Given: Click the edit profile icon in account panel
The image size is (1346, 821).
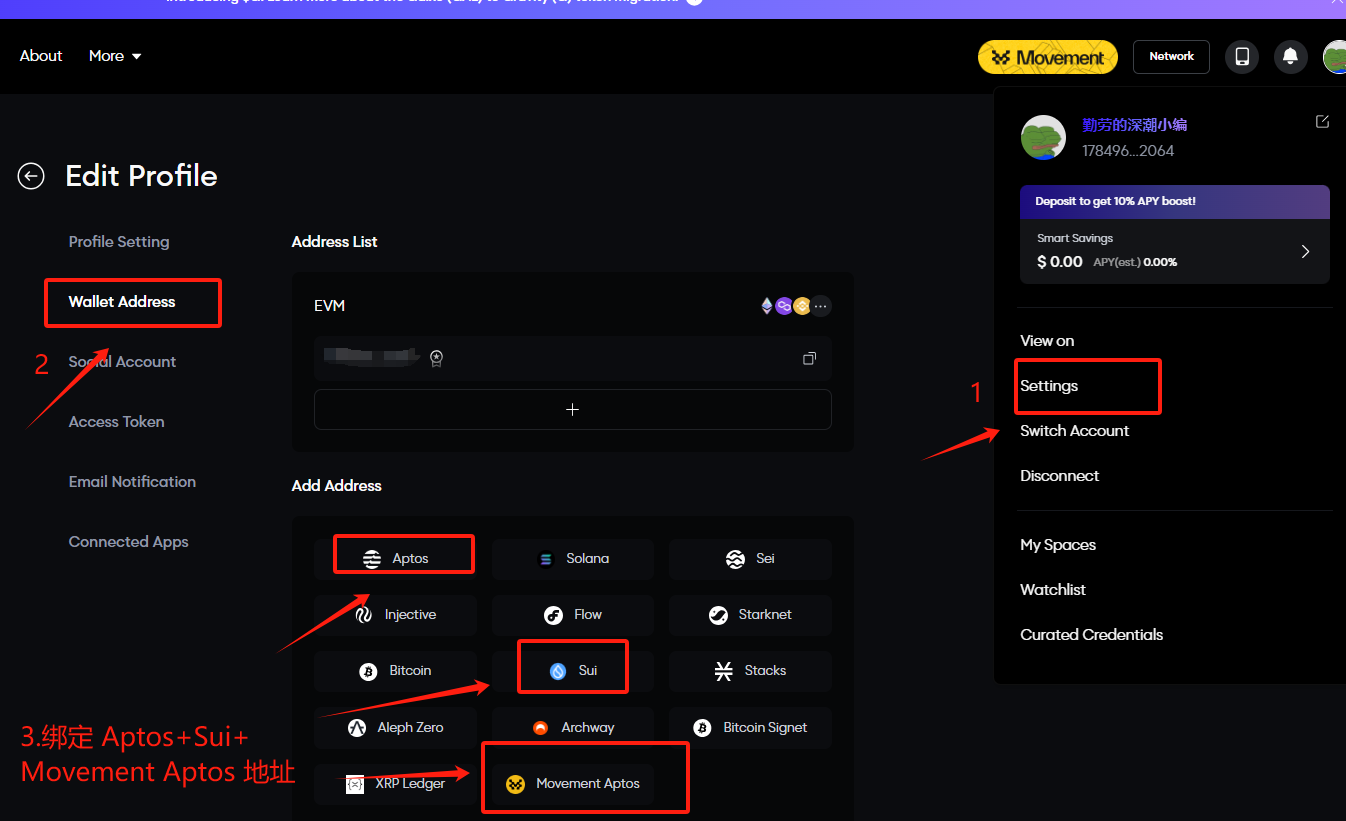Looking at the screenshot, I should 1322,122.
